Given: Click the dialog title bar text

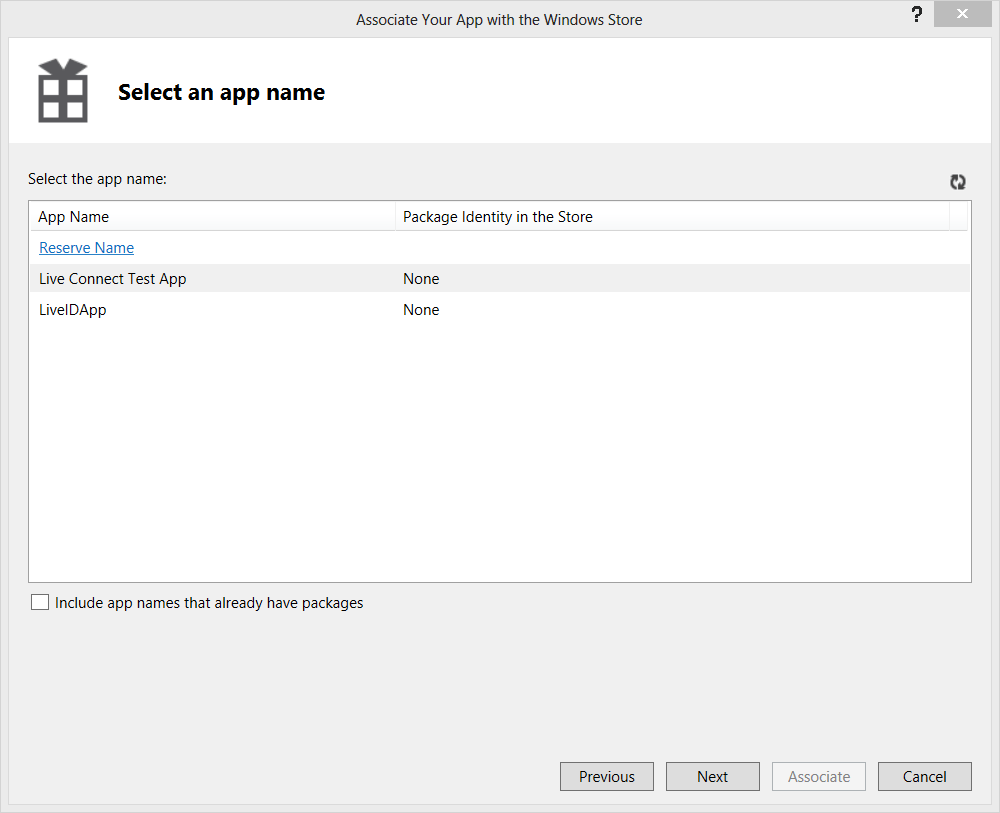Looking at the screenshot, I should pyautogui.click(x=499, y=20).
